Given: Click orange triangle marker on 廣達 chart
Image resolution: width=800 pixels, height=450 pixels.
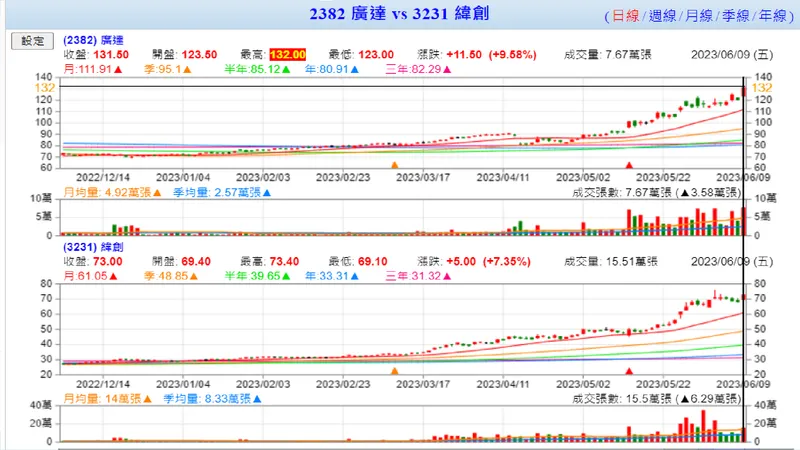Looking at the screenshot, I should pyautogui.click(x=394, y=165).
